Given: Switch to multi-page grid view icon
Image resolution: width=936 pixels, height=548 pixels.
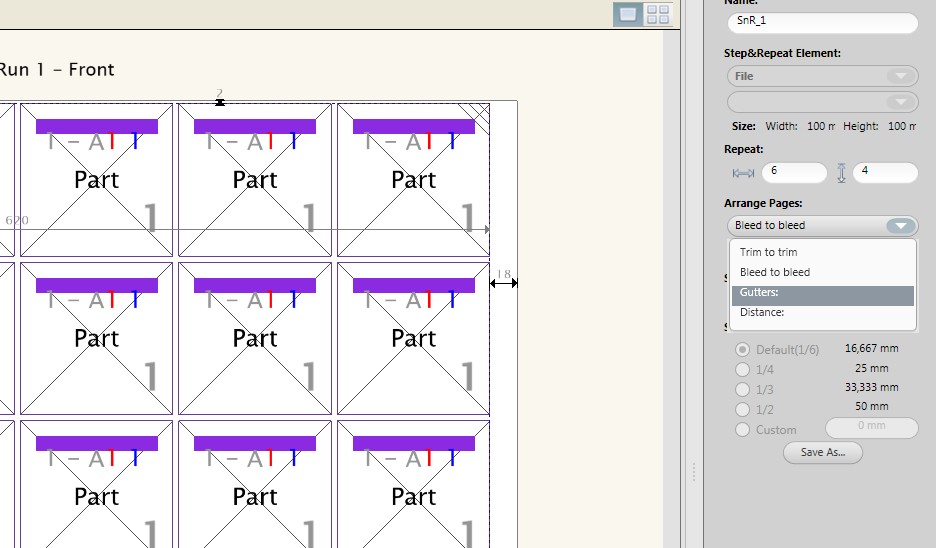Looking at the screenshot, I should tap(658, 14).
